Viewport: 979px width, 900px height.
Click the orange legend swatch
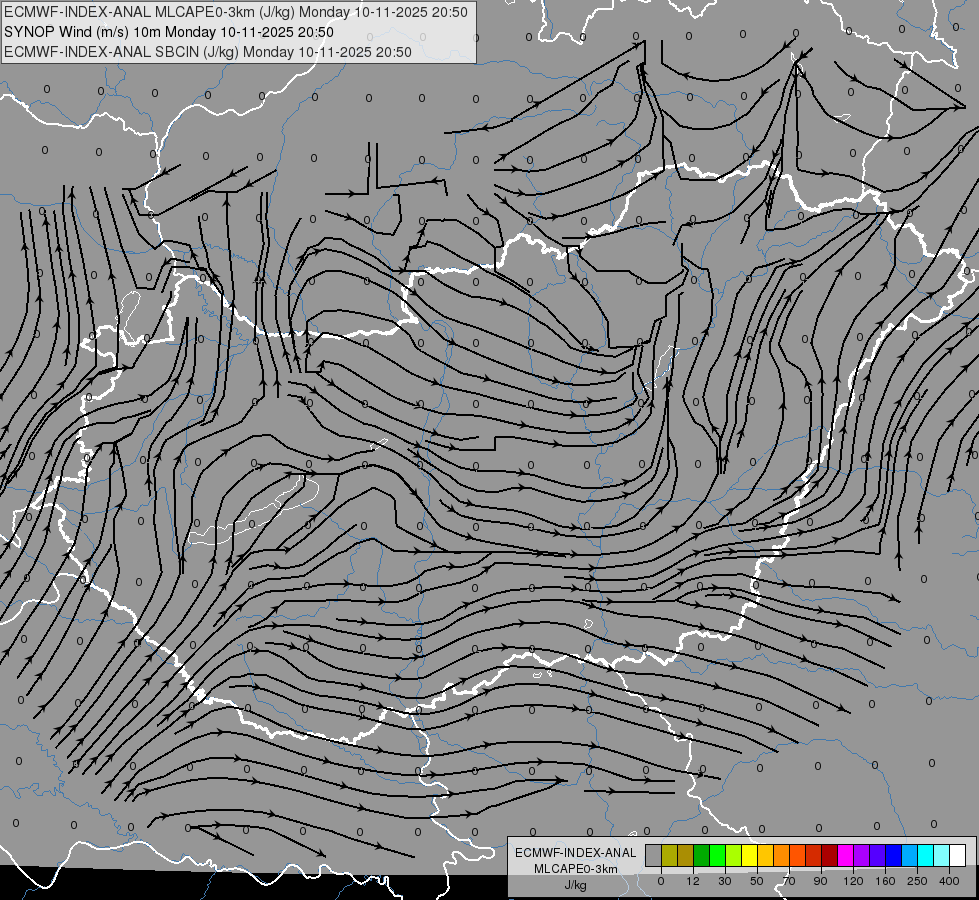pyautogui.click(x=782, y=855)
